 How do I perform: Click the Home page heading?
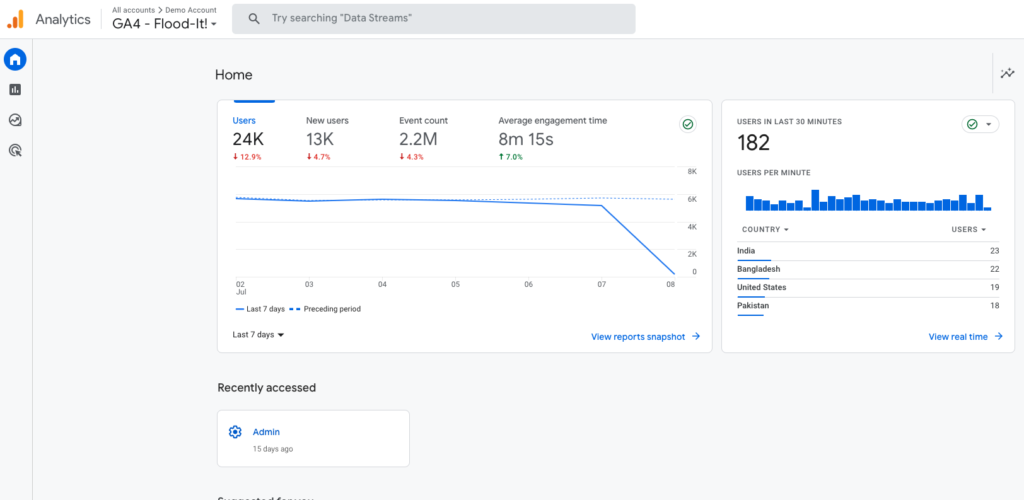[x=234, y=75]
